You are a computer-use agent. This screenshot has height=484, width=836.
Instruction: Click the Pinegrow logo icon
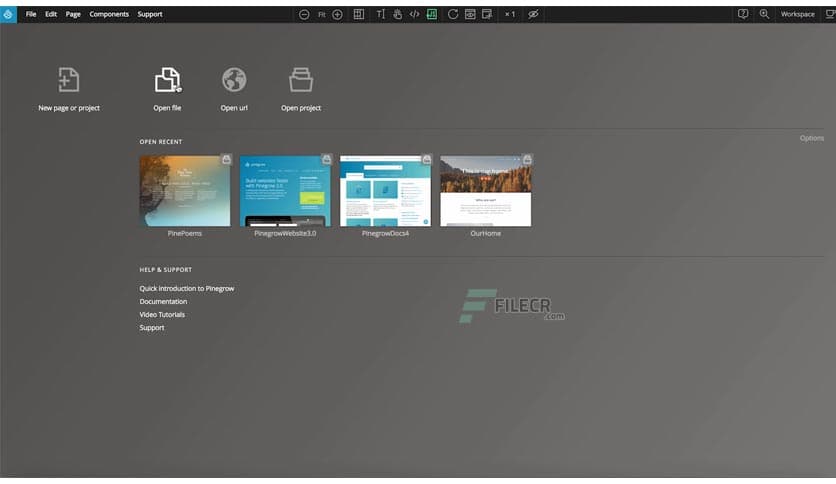click(8, 14)
